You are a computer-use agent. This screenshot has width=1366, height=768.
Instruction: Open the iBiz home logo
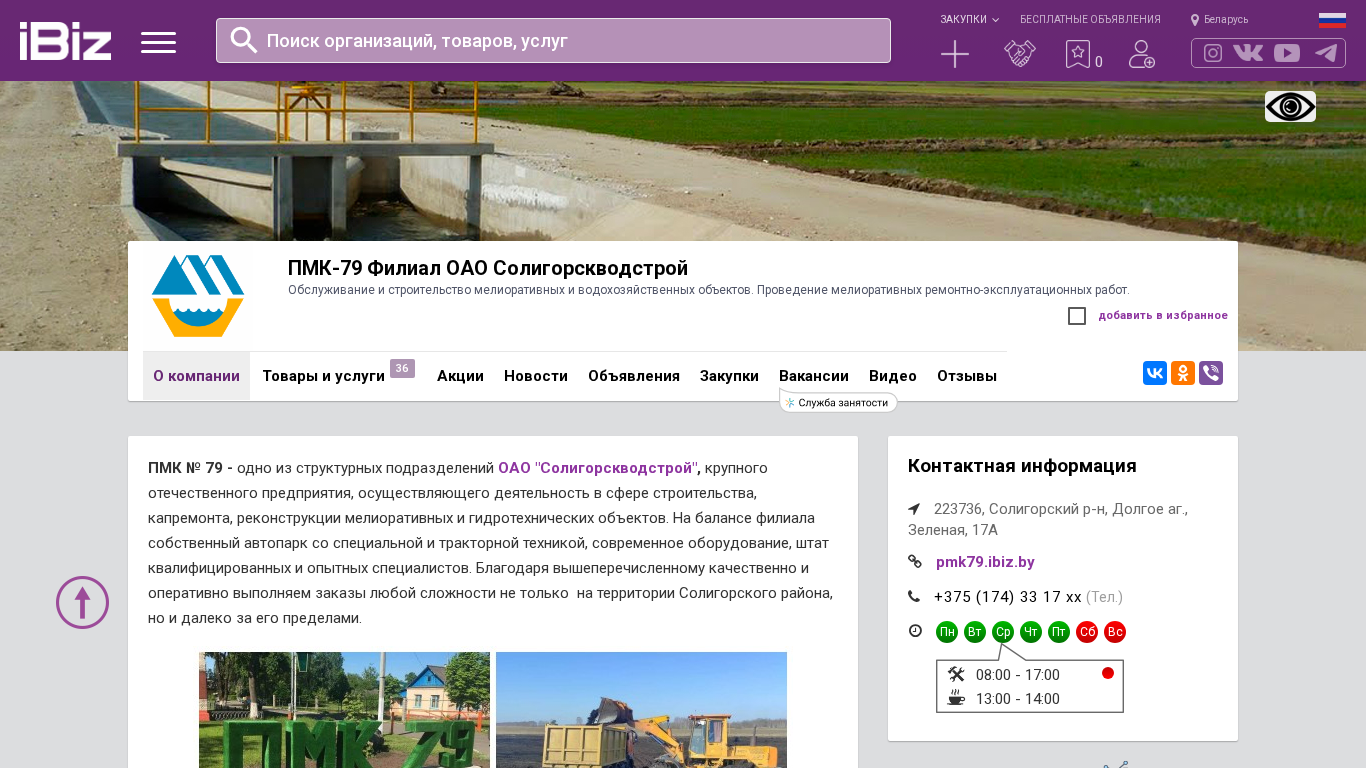65,41
